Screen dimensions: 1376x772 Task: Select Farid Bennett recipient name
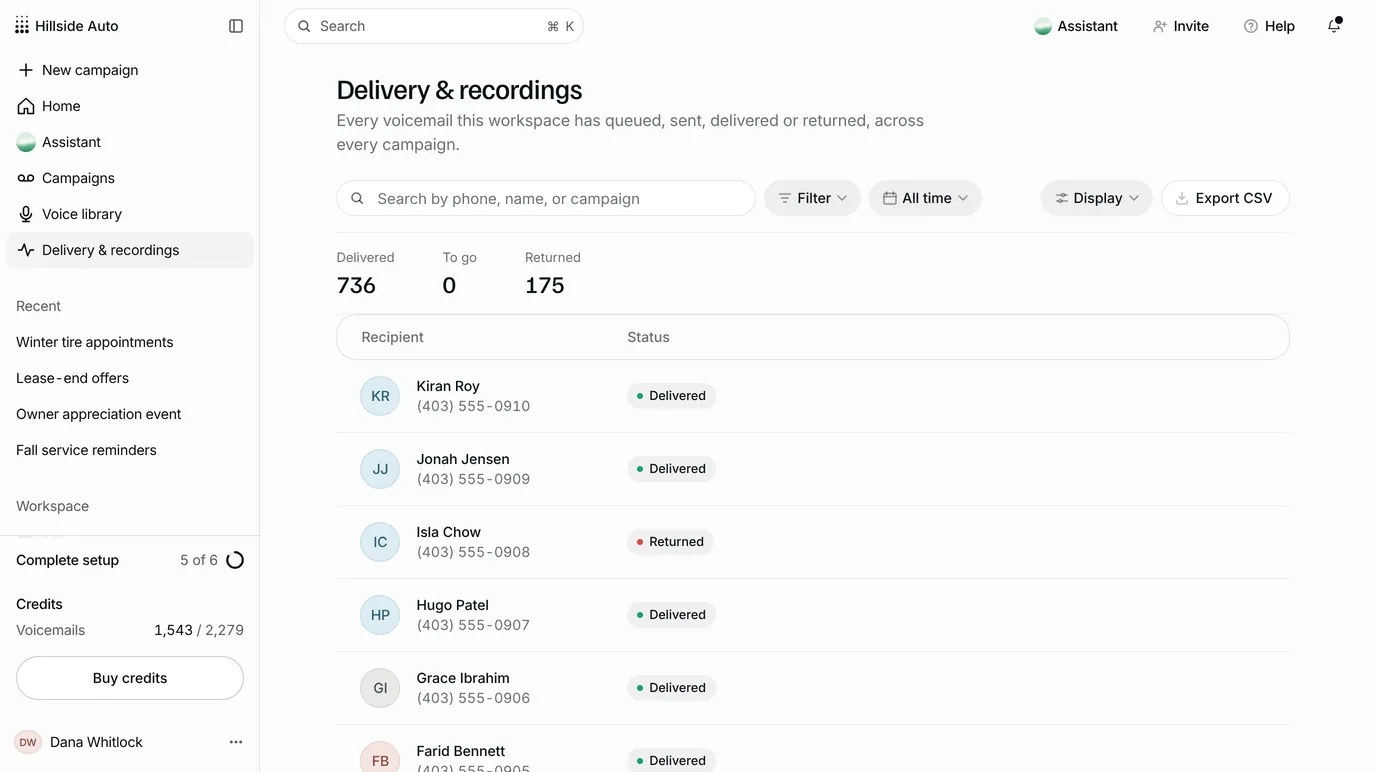[x=461, y=751]
